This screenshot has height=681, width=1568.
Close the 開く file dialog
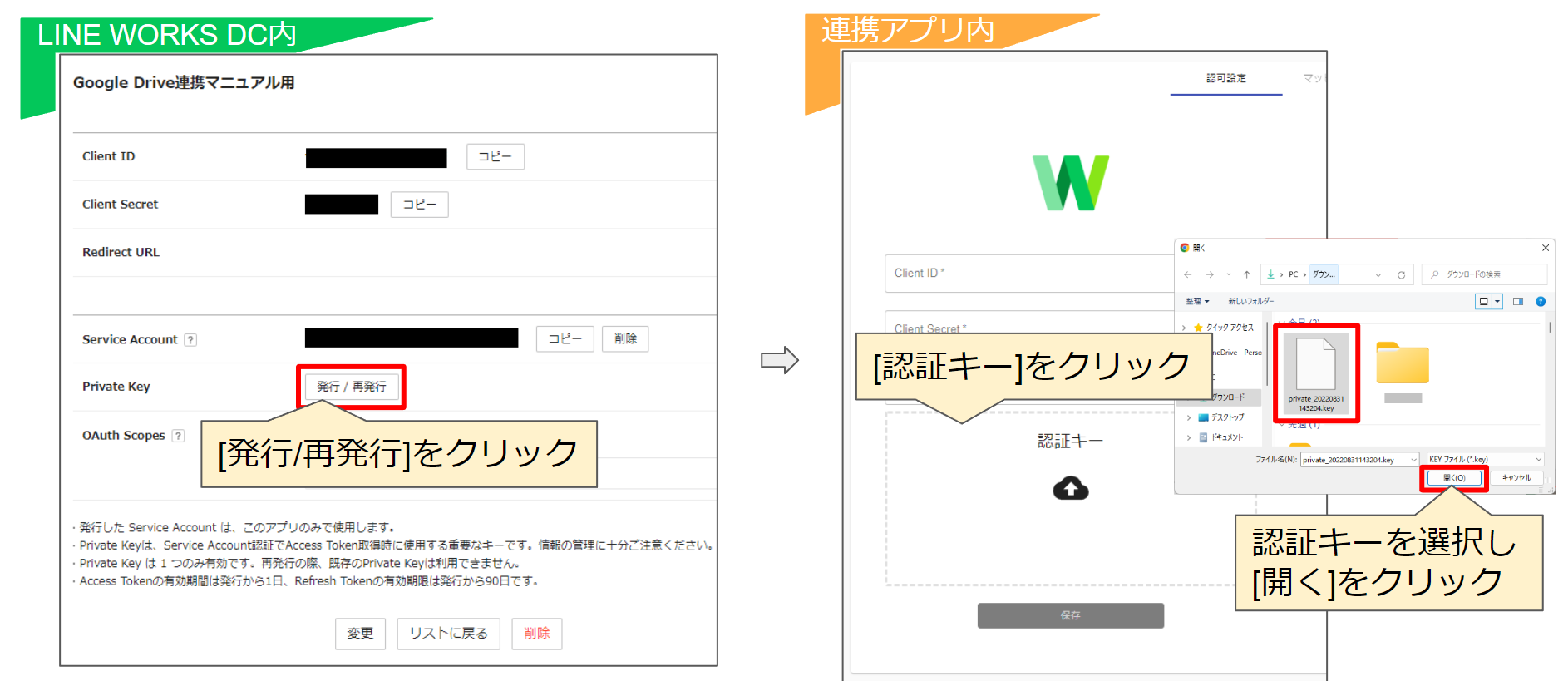pos(1546,248)
